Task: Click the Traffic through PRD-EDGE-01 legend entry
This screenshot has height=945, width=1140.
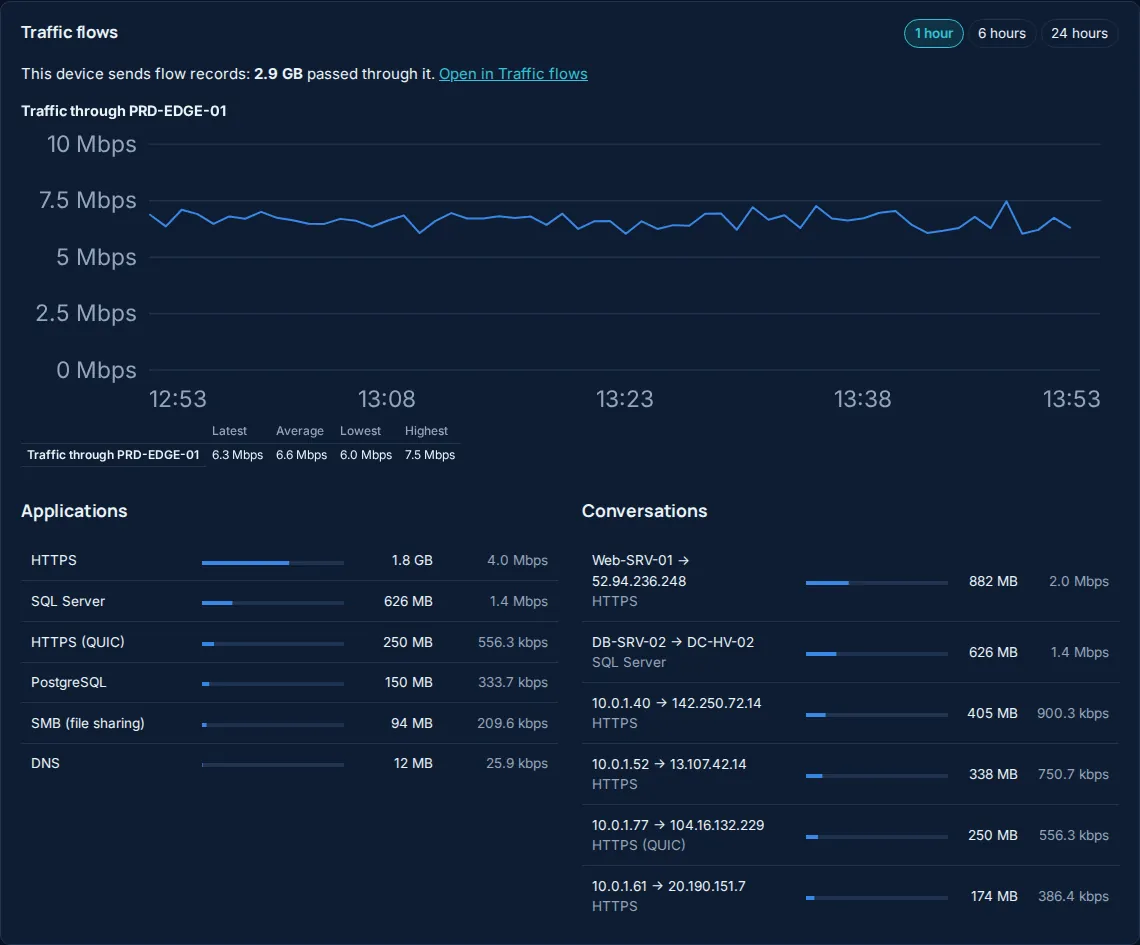Action: (113, 455)
